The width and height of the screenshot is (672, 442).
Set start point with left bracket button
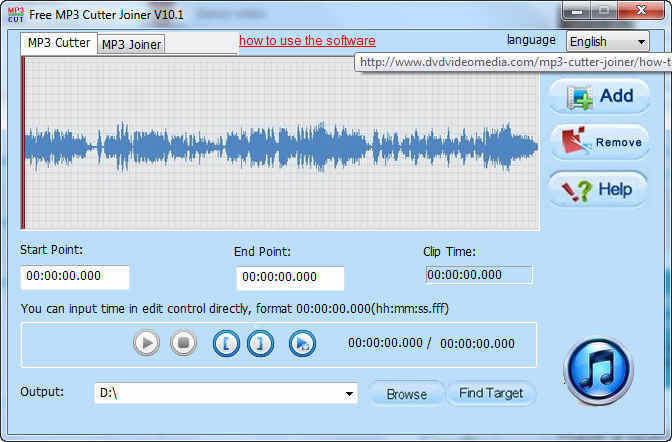tap(226, 343)
